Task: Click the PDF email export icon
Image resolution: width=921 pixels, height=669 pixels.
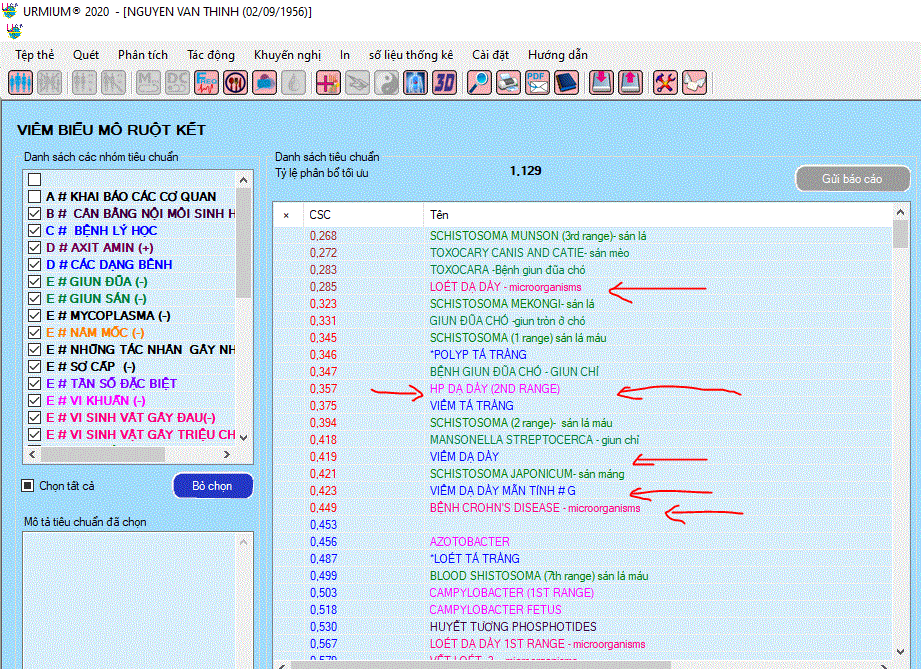Action: (x=537, y=83)
